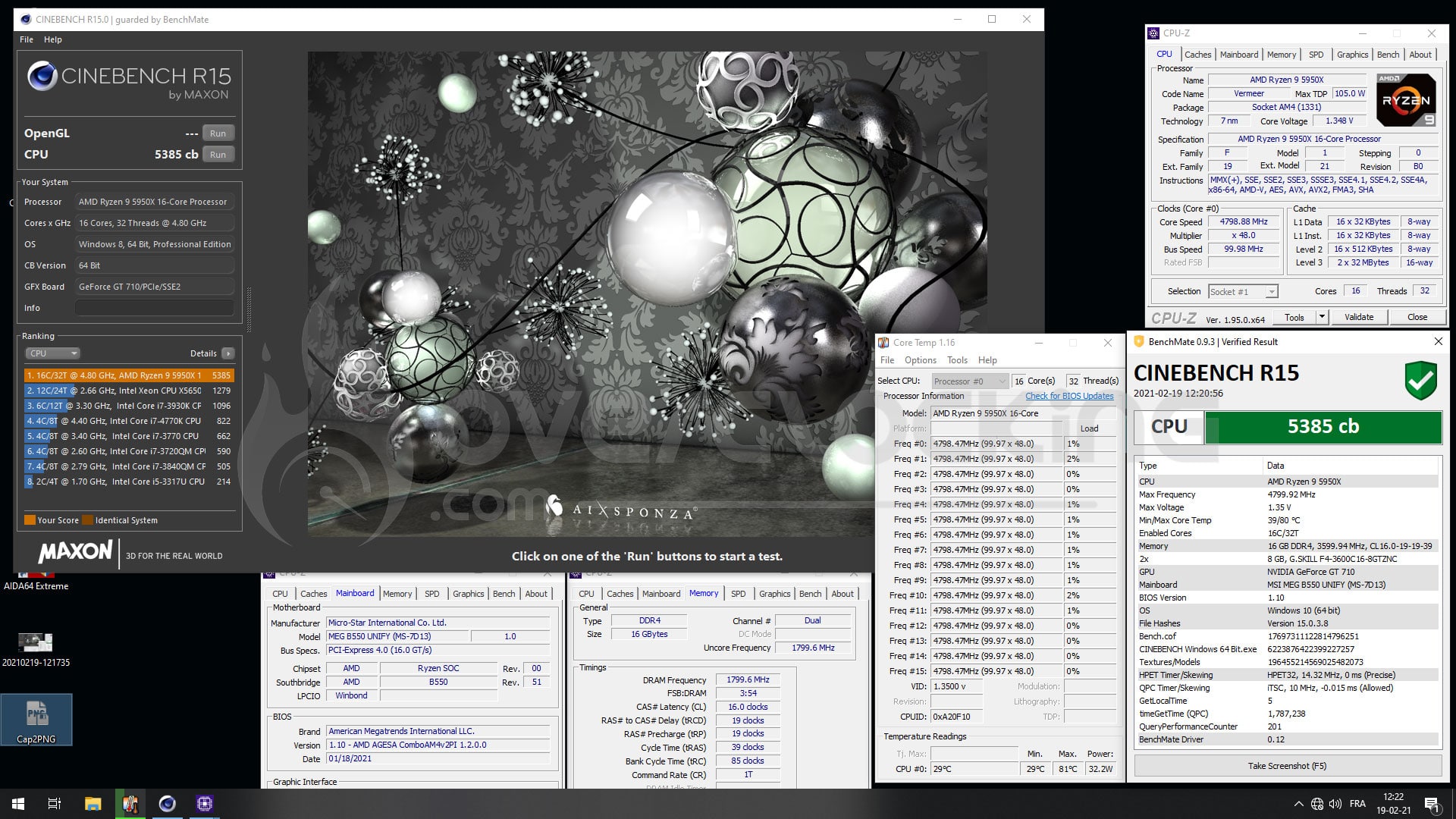
Task: Open the Cap2PNG desktop icon
Action: pos(36,720)
